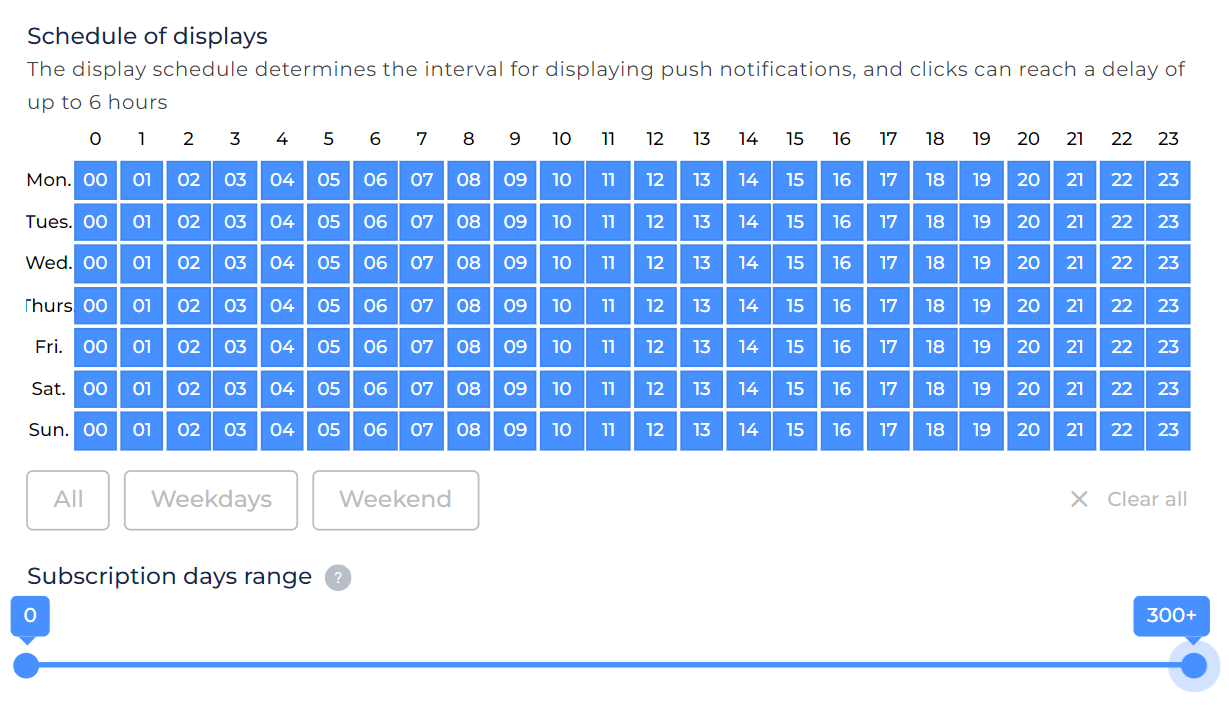Toggle Saturday hour 18 cell
The height and width of the screenshot is (705, 1229).
[935, 388]
